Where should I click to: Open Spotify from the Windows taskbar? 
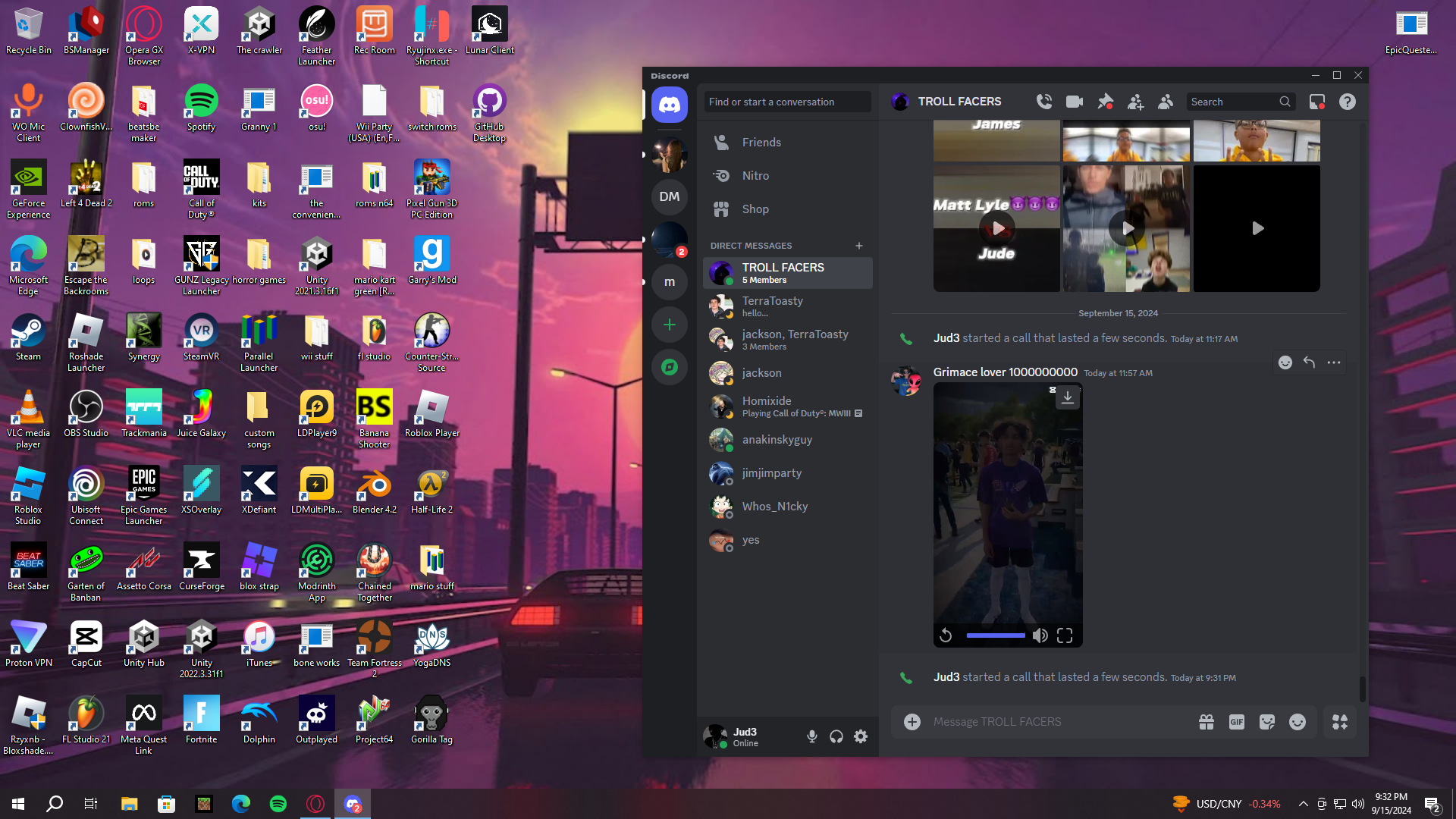[x=278, y=804]
